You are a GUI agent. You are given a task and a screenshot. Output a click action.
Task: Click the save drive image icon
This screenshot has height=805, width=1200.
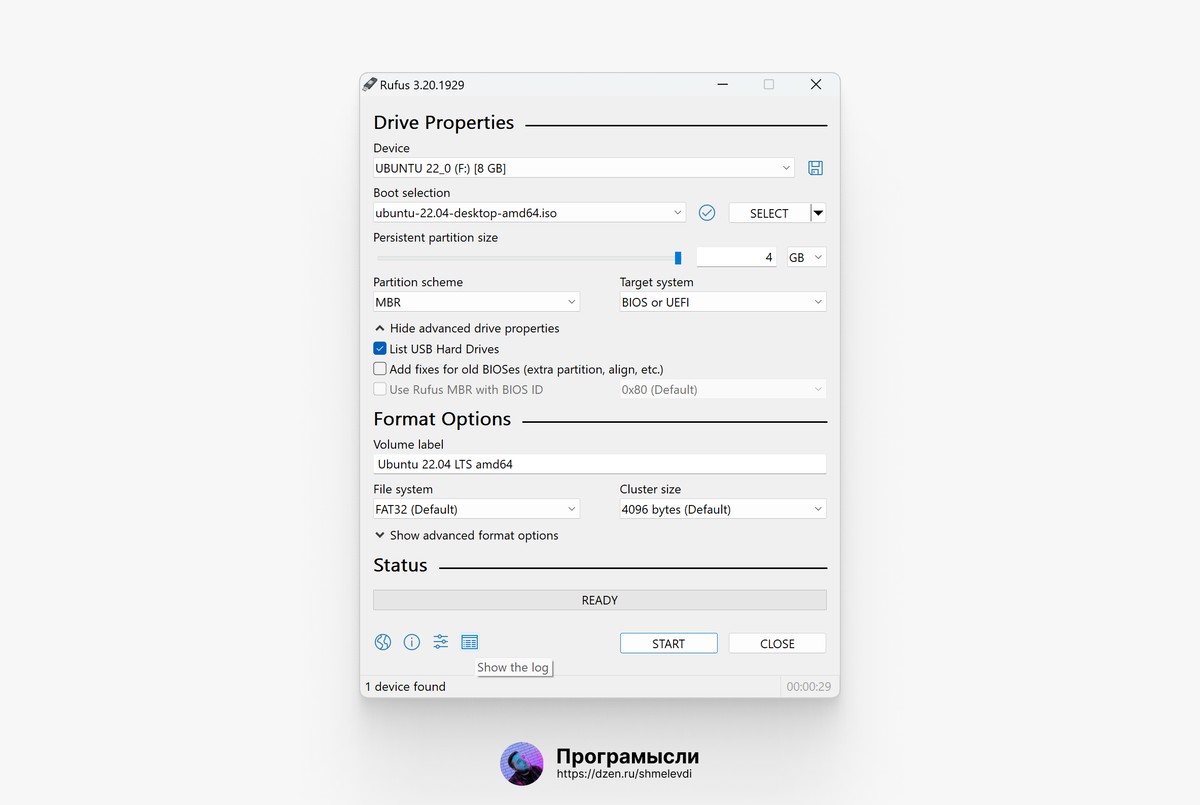(815, 168)
